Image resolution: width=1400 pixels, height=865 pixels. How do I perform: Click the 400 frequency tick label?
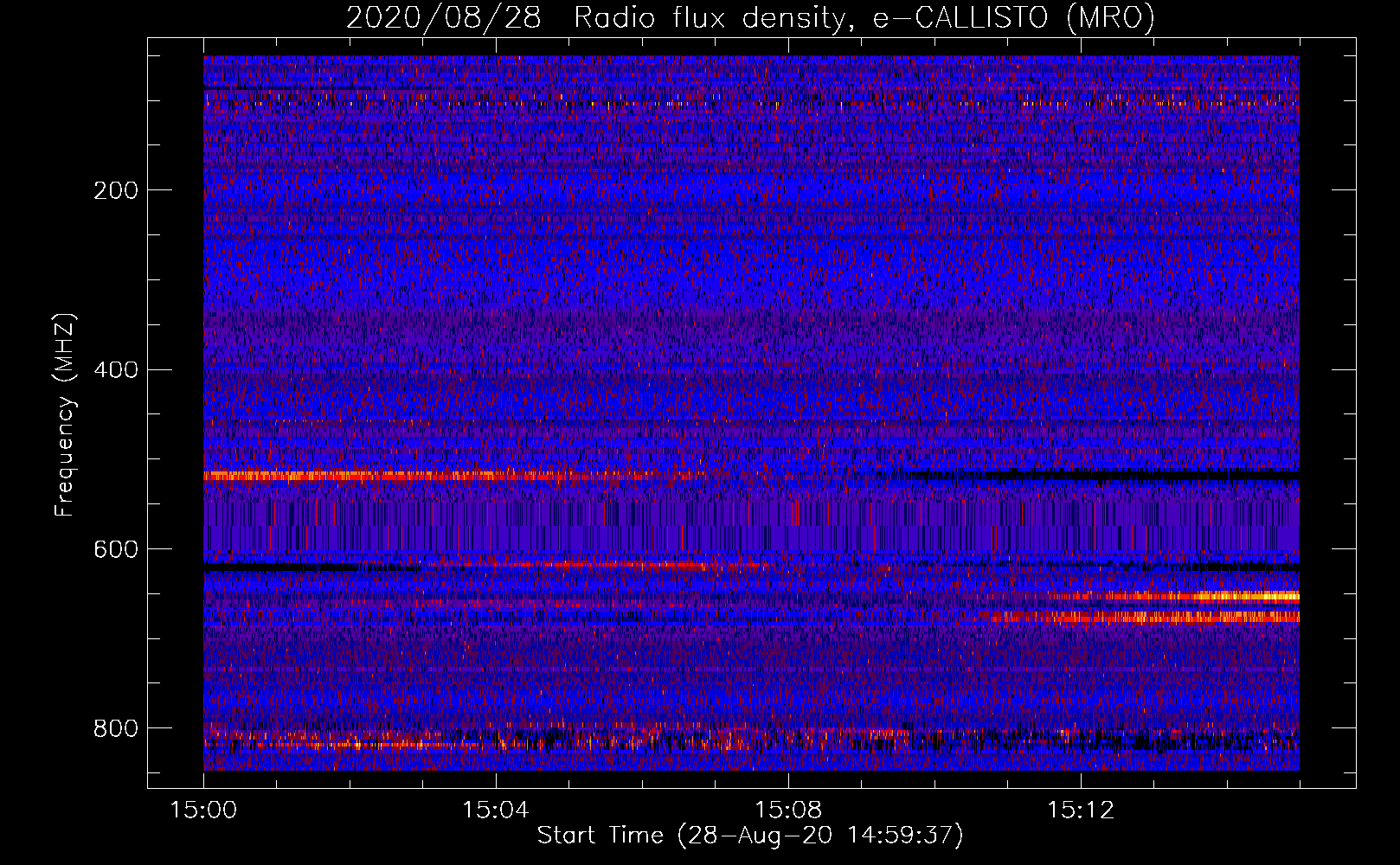point(116,370)
